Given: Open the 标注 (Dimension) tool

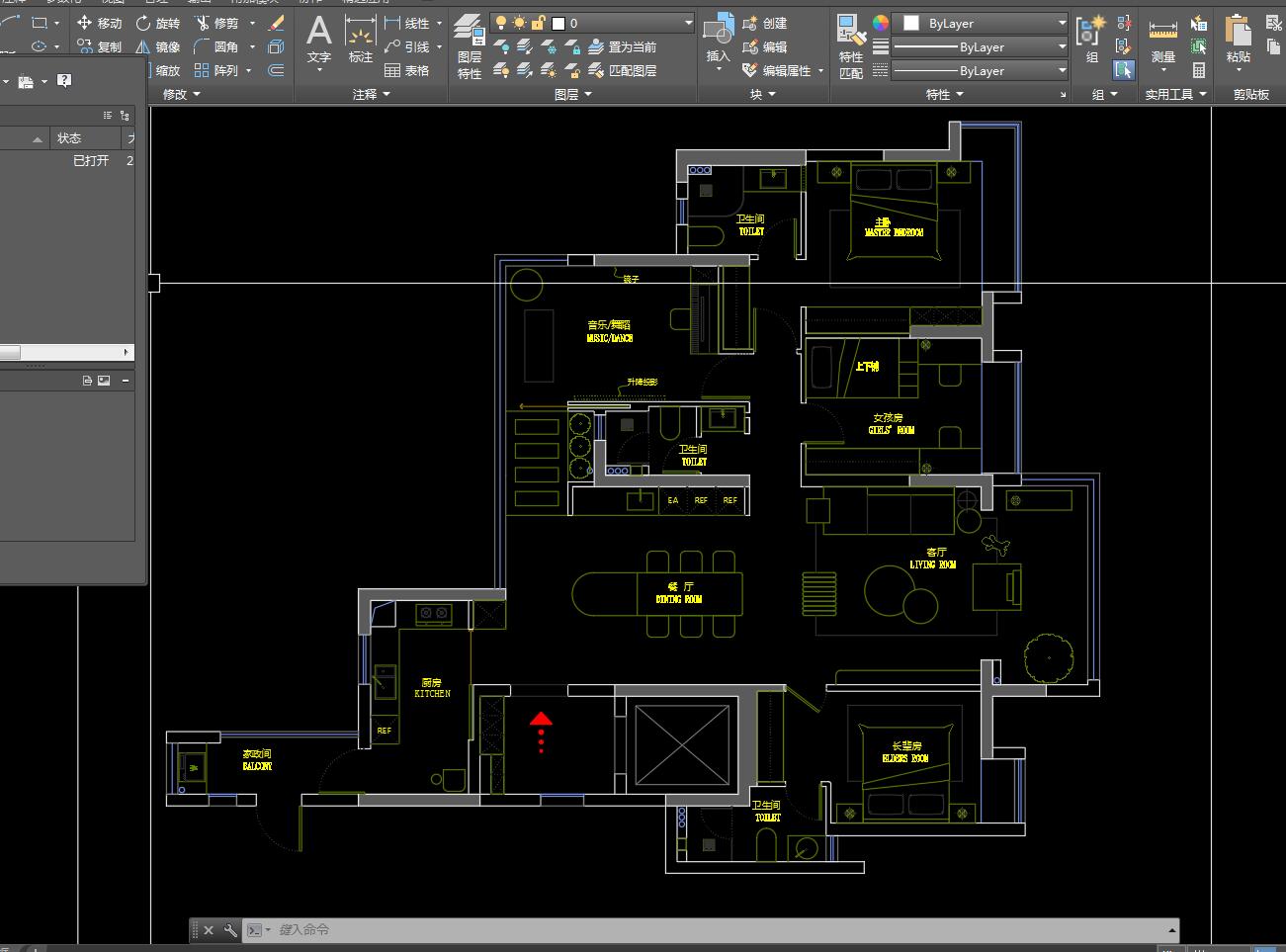Looking at the screenshot, I should [360, 42].
